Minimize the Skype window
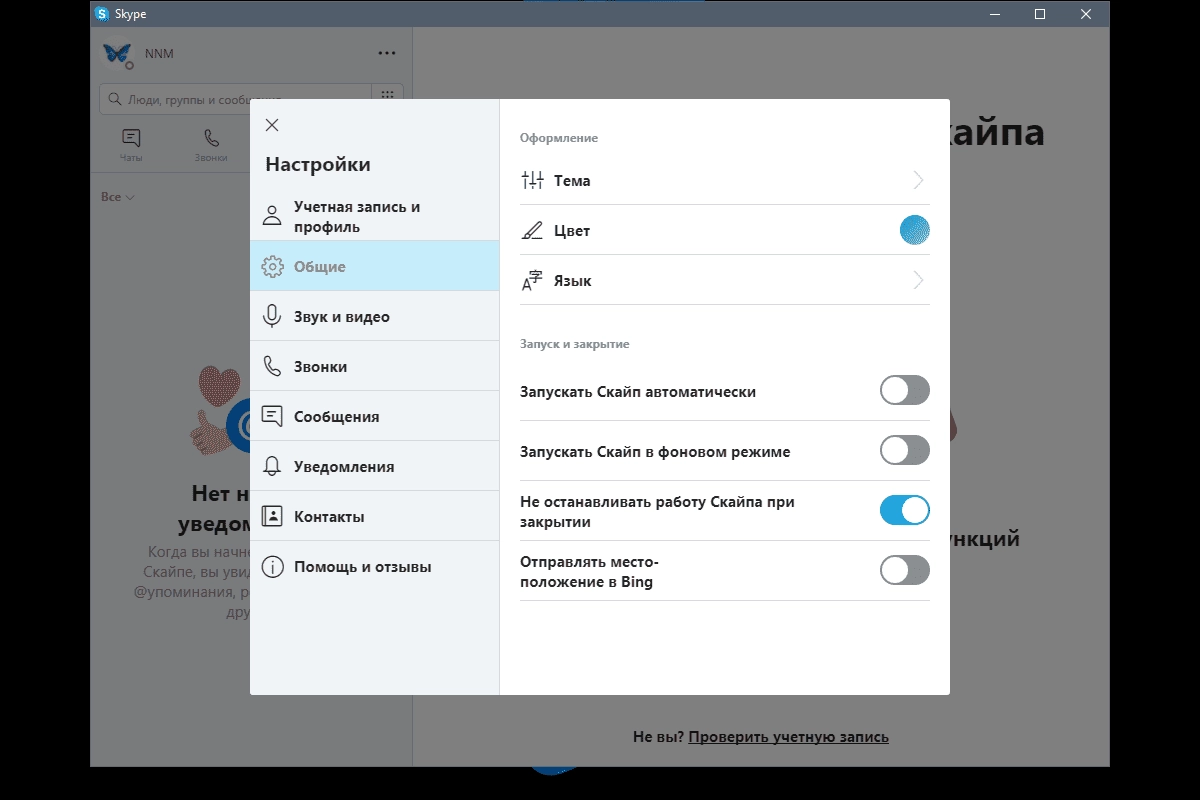The image size is (1200, 800). click(x=994, y=14)
